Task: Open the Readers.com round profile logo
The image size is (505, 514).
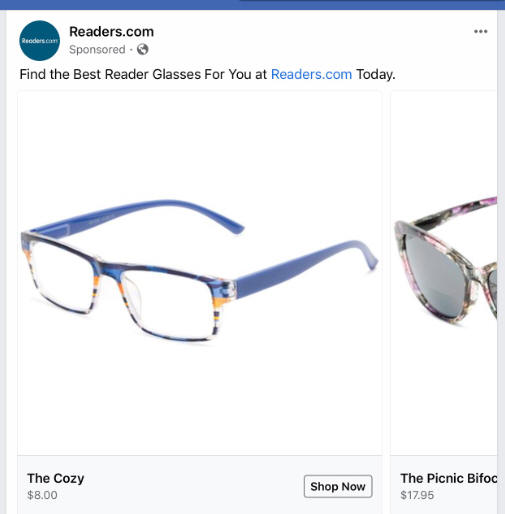Action: click(x=39, y=41)
